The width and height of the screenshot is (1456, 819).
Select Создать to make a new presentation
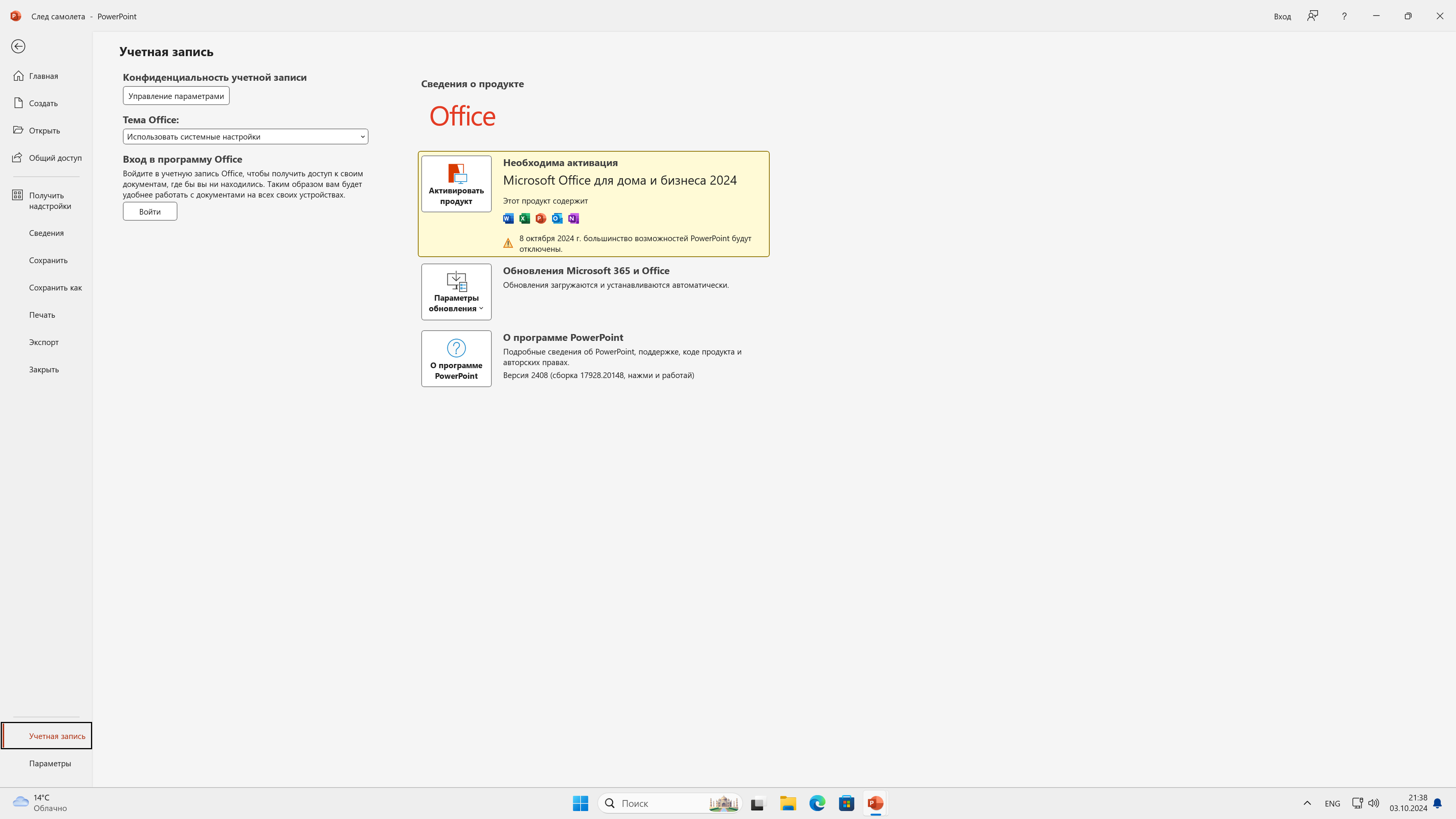click(46, 103)
